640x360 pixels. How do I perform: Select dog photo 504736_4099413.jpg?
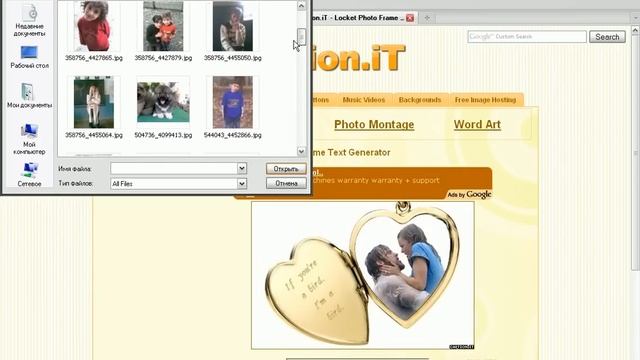[163, 102]
